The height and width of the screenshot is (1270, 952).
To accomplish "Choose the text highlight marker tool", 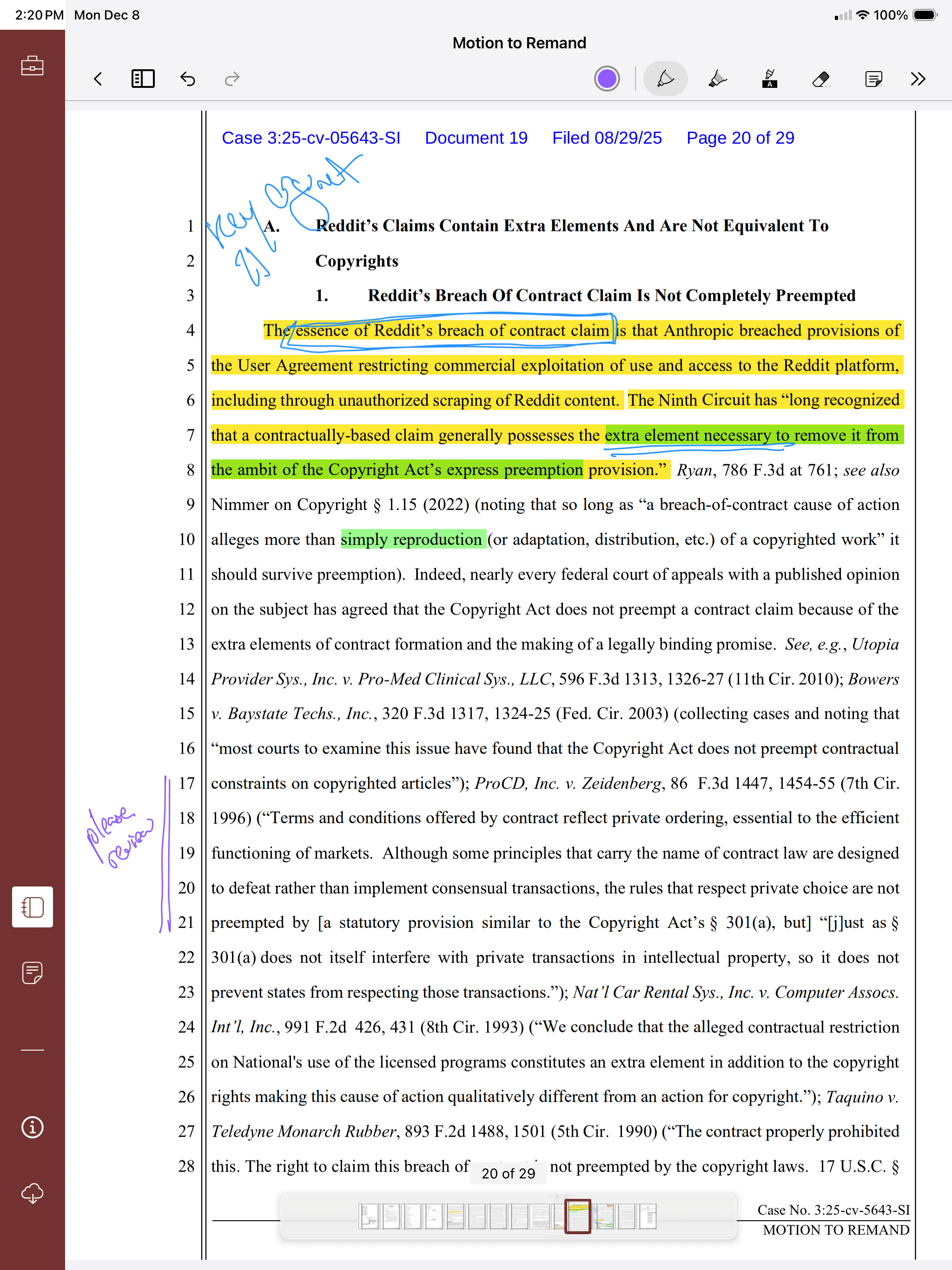I will tap(769, 79).
